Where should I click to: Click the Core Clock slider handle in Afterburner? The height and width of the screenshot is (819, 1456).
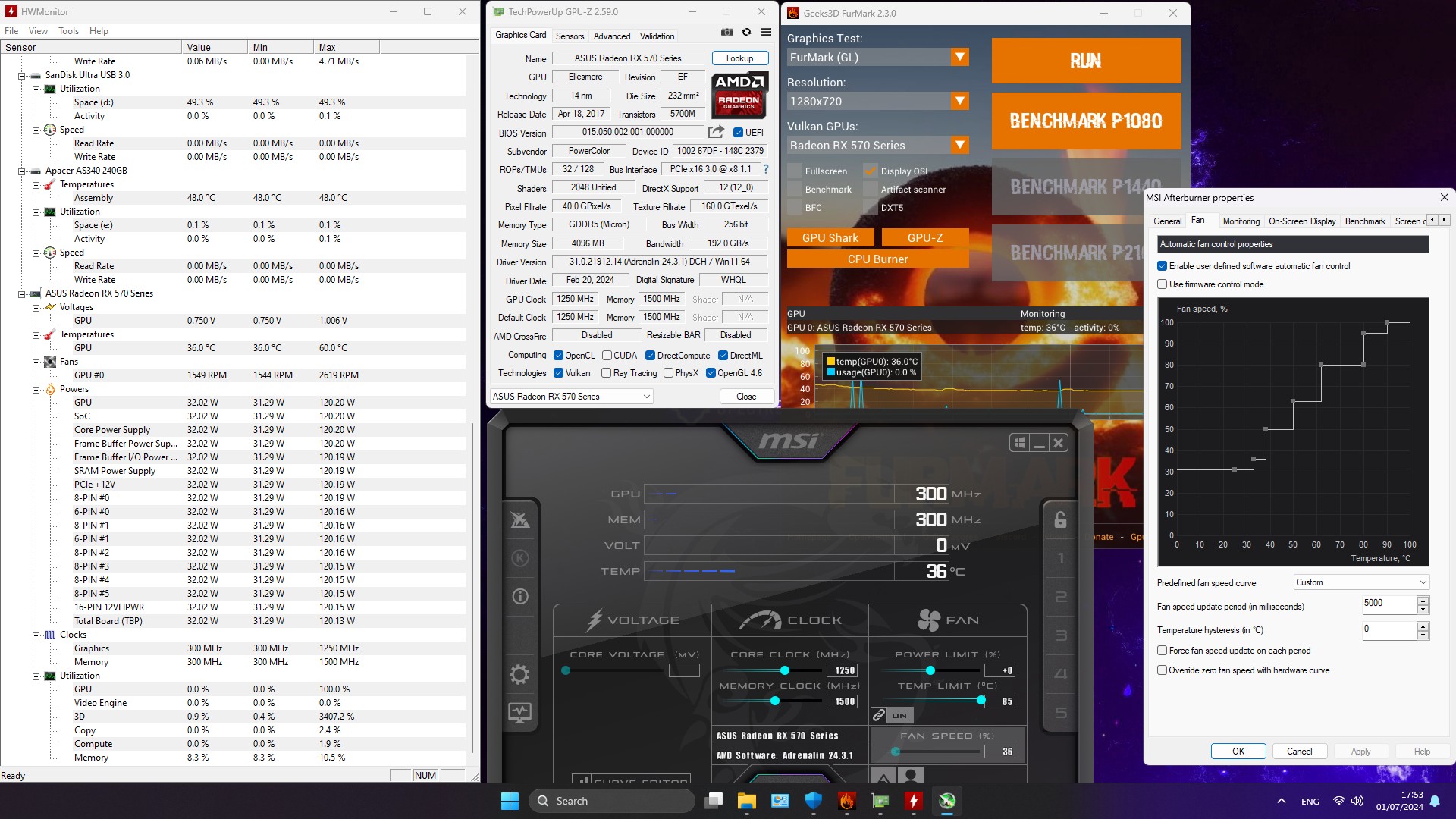785,670
